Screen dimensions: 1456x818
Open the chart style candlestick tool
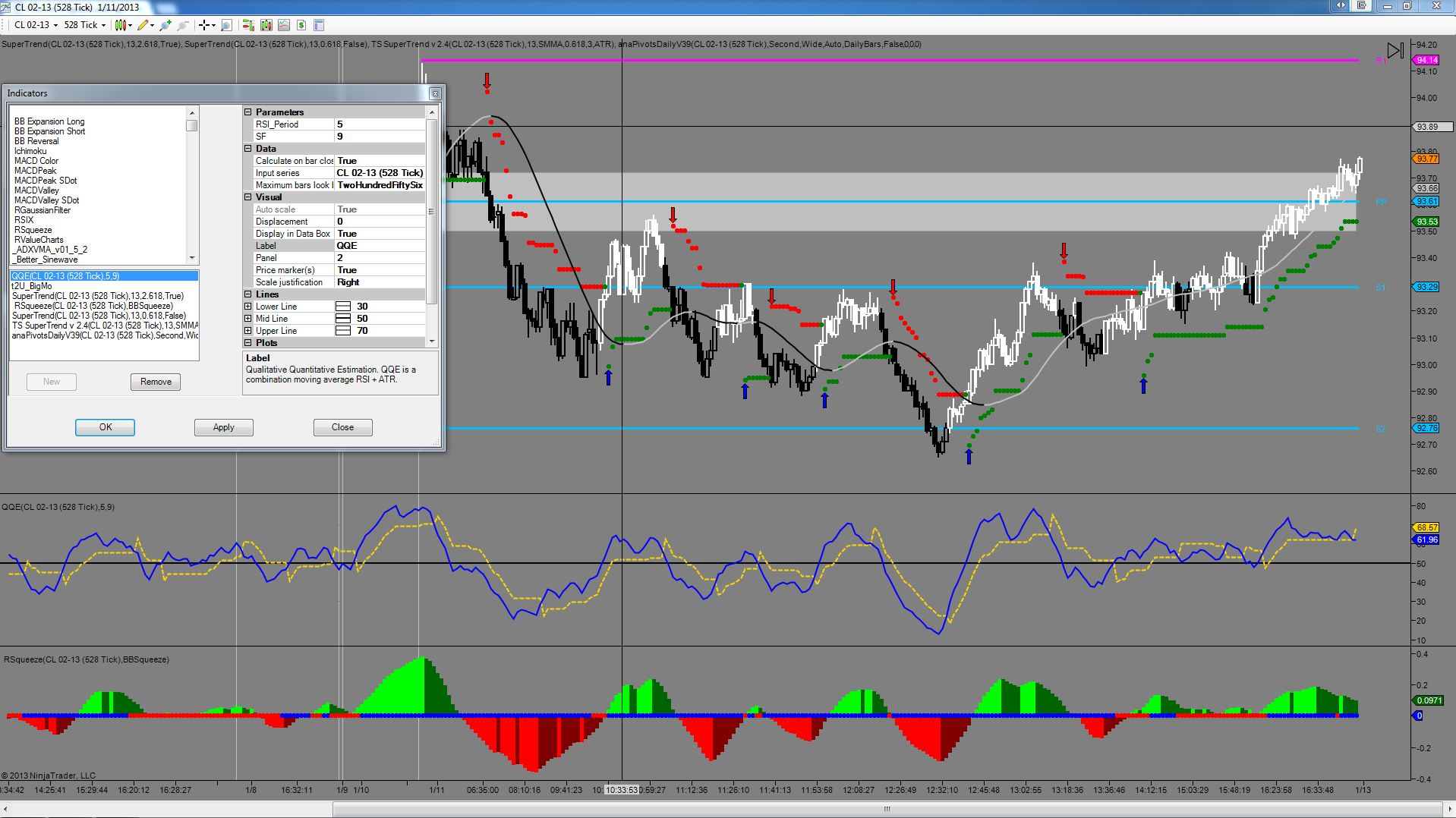[121, 25]
